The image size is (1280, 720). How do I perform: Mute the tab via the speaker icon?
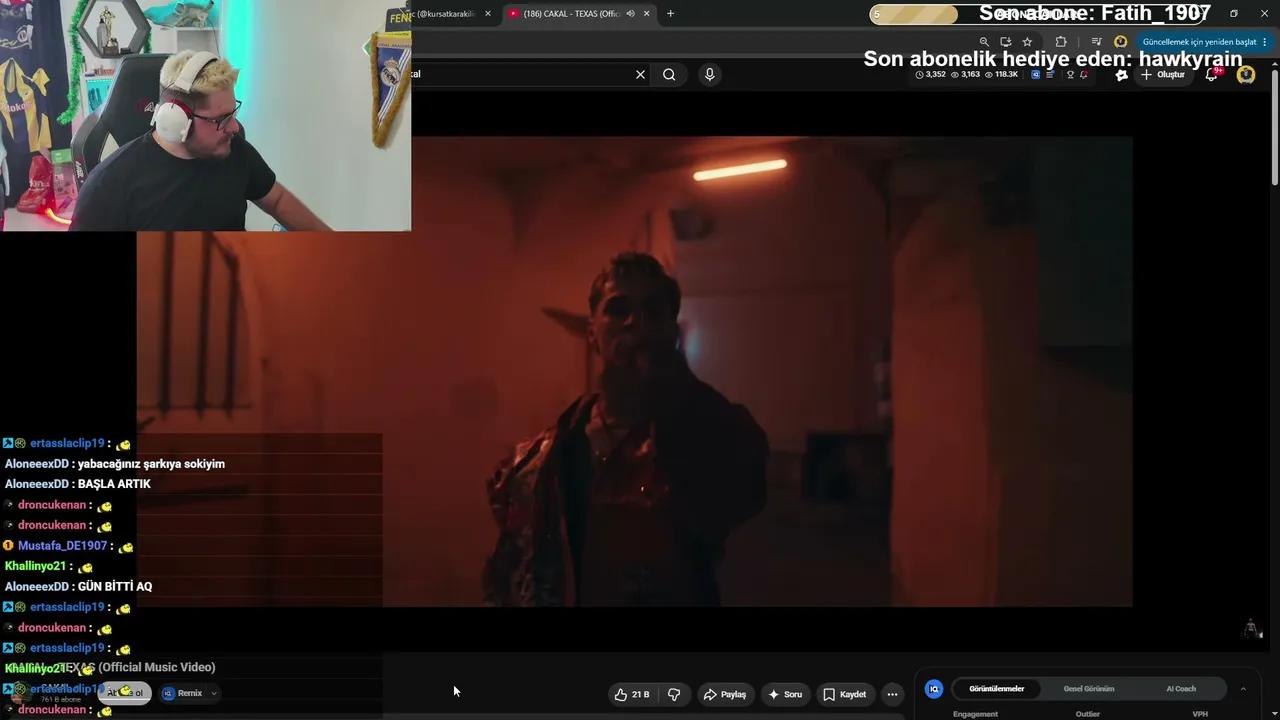630,14
